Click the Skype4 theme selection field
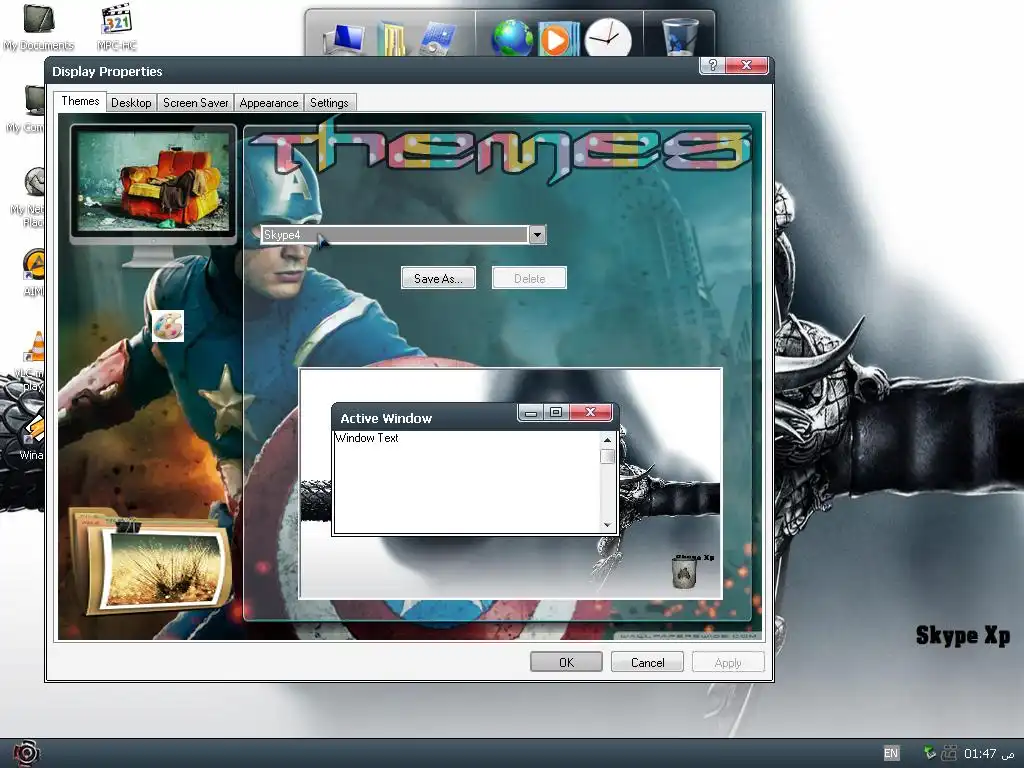This screenshot has height=768, width=1024. [x=394, y=234]
